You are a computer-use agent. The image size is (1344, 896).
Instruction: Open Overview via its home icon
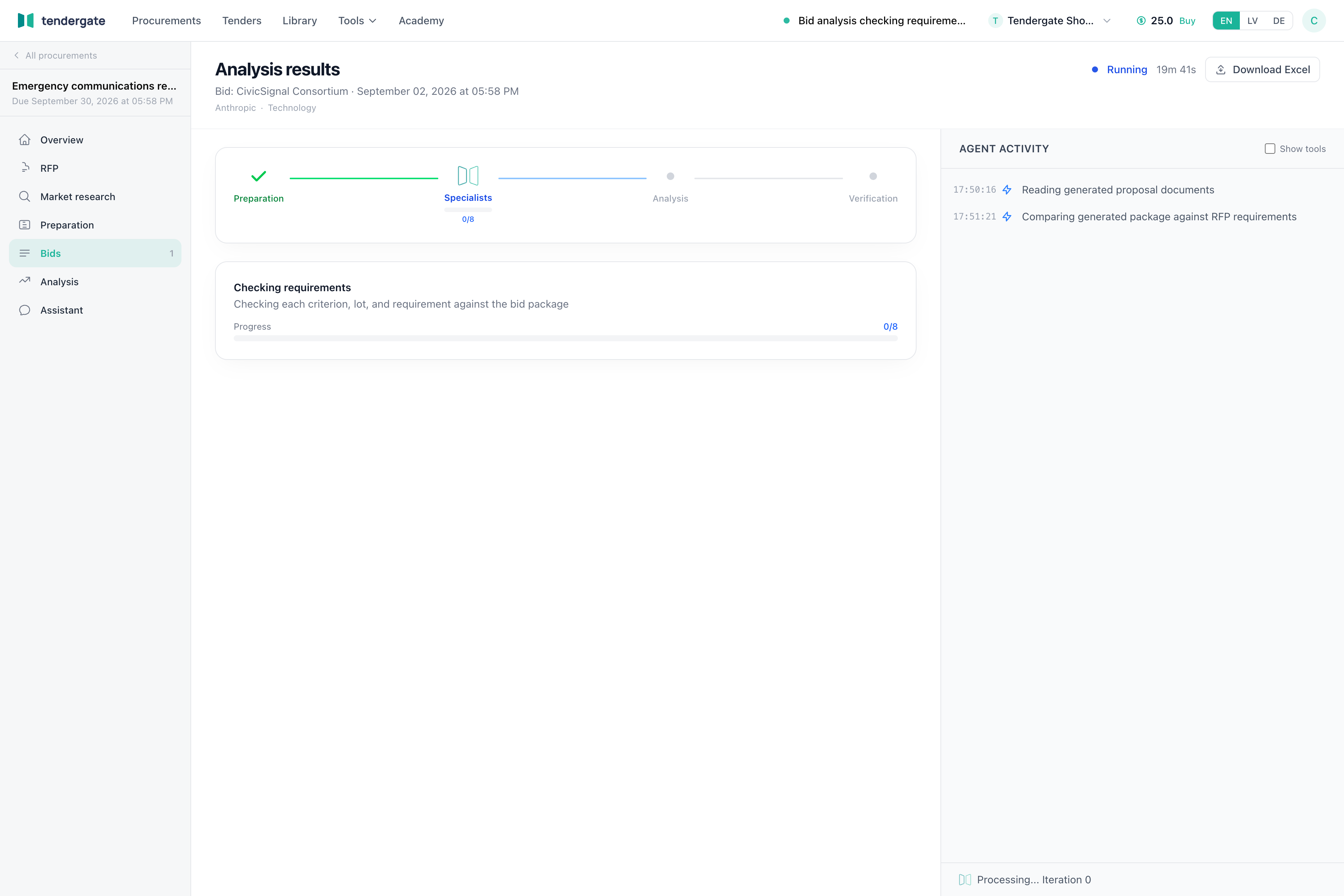point(25,139)
